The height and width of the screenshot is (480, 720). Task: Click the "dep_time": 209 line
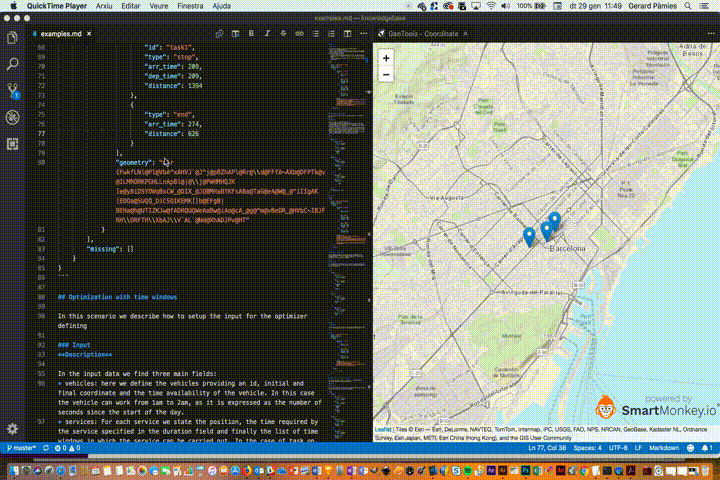[173, 76]
